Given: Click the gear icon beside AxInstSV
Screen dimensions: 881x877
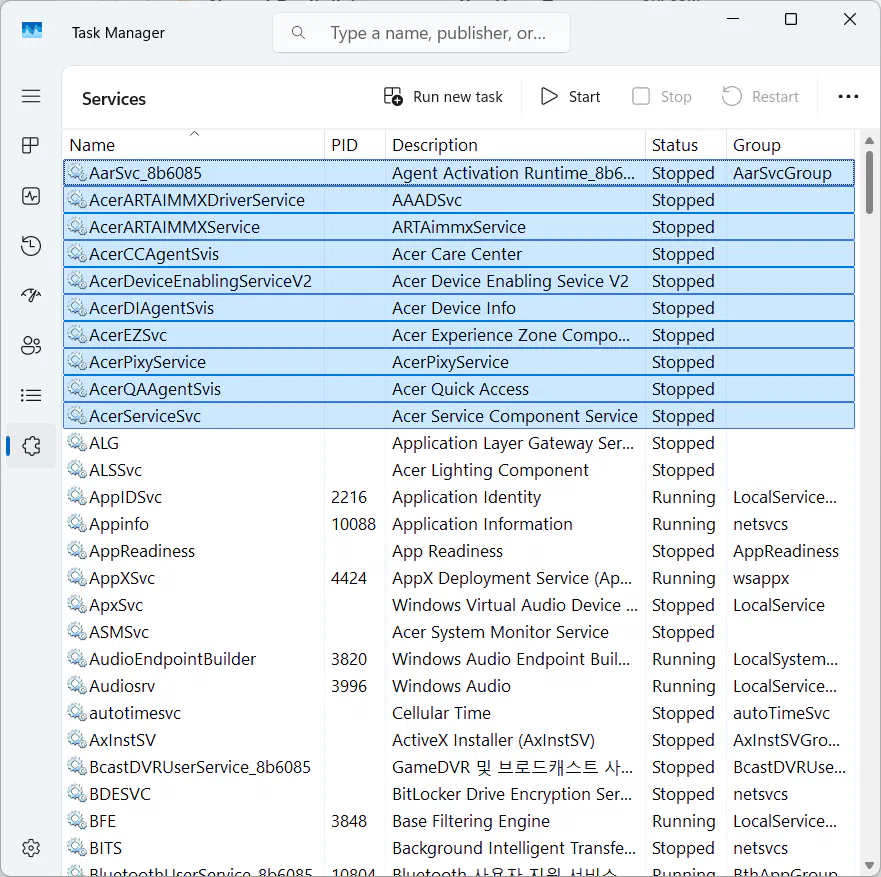Looking at the screenshot, I should [77, 739].
